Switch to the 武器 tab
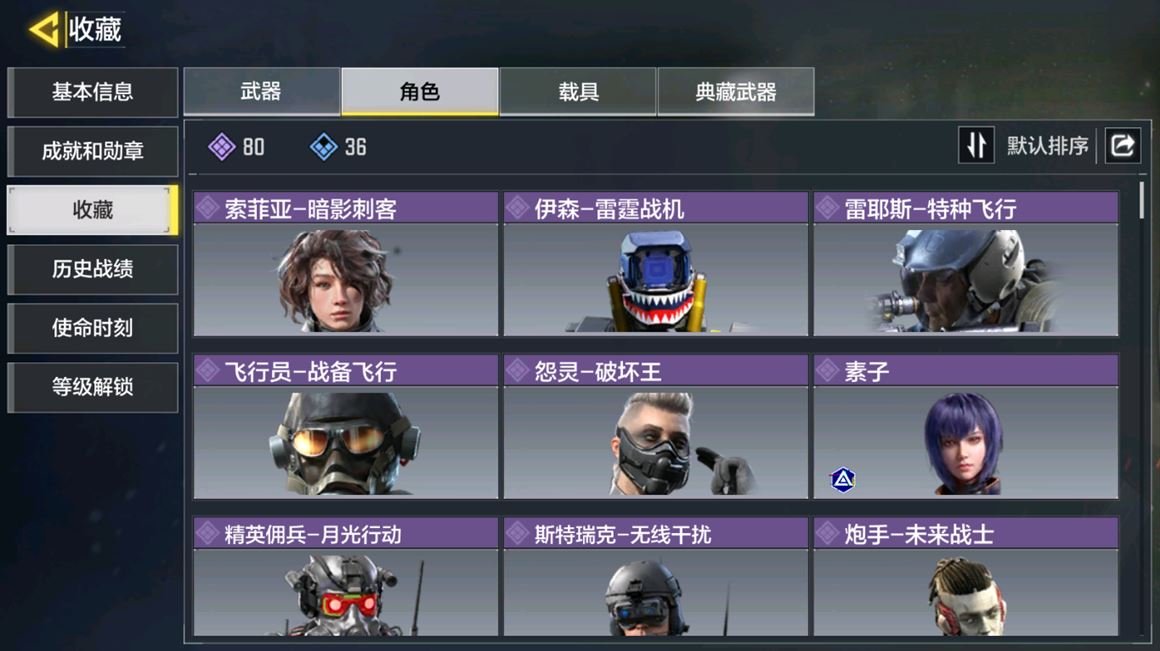The image size is (1160, 651). pyautogui.click(x=261, y=92)
